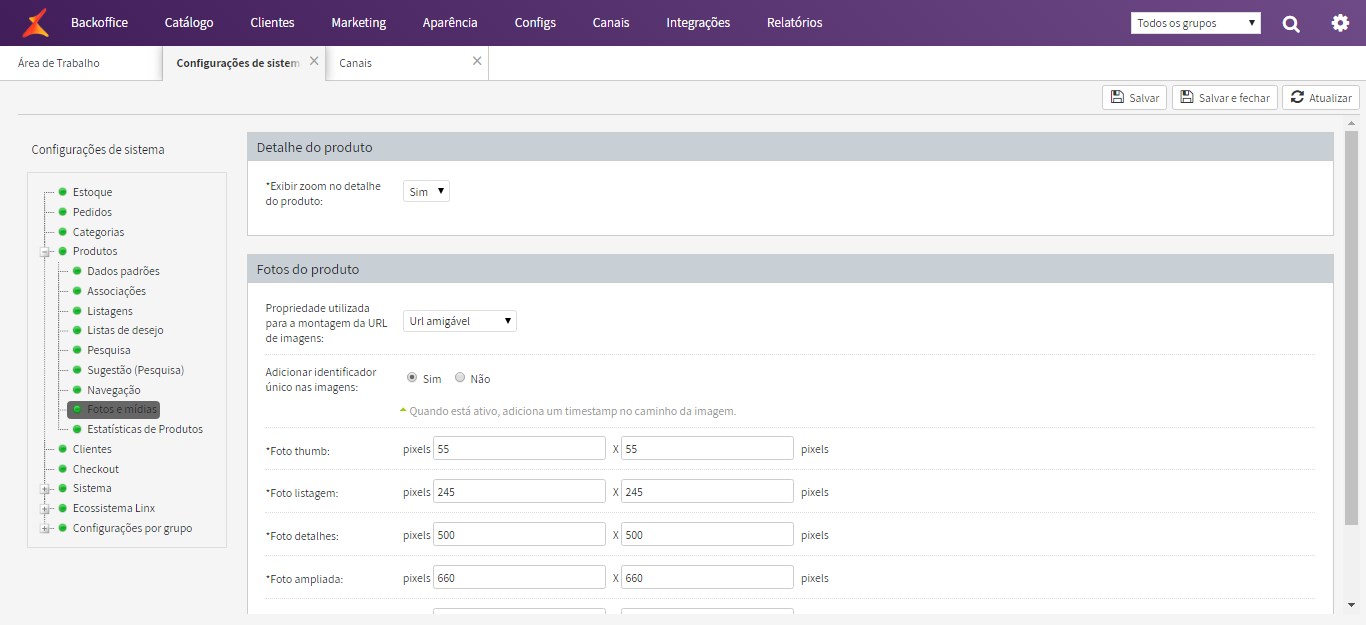Click the Atualizar button
Screen dimensions: 1366x625
(x=1321, y=98)
